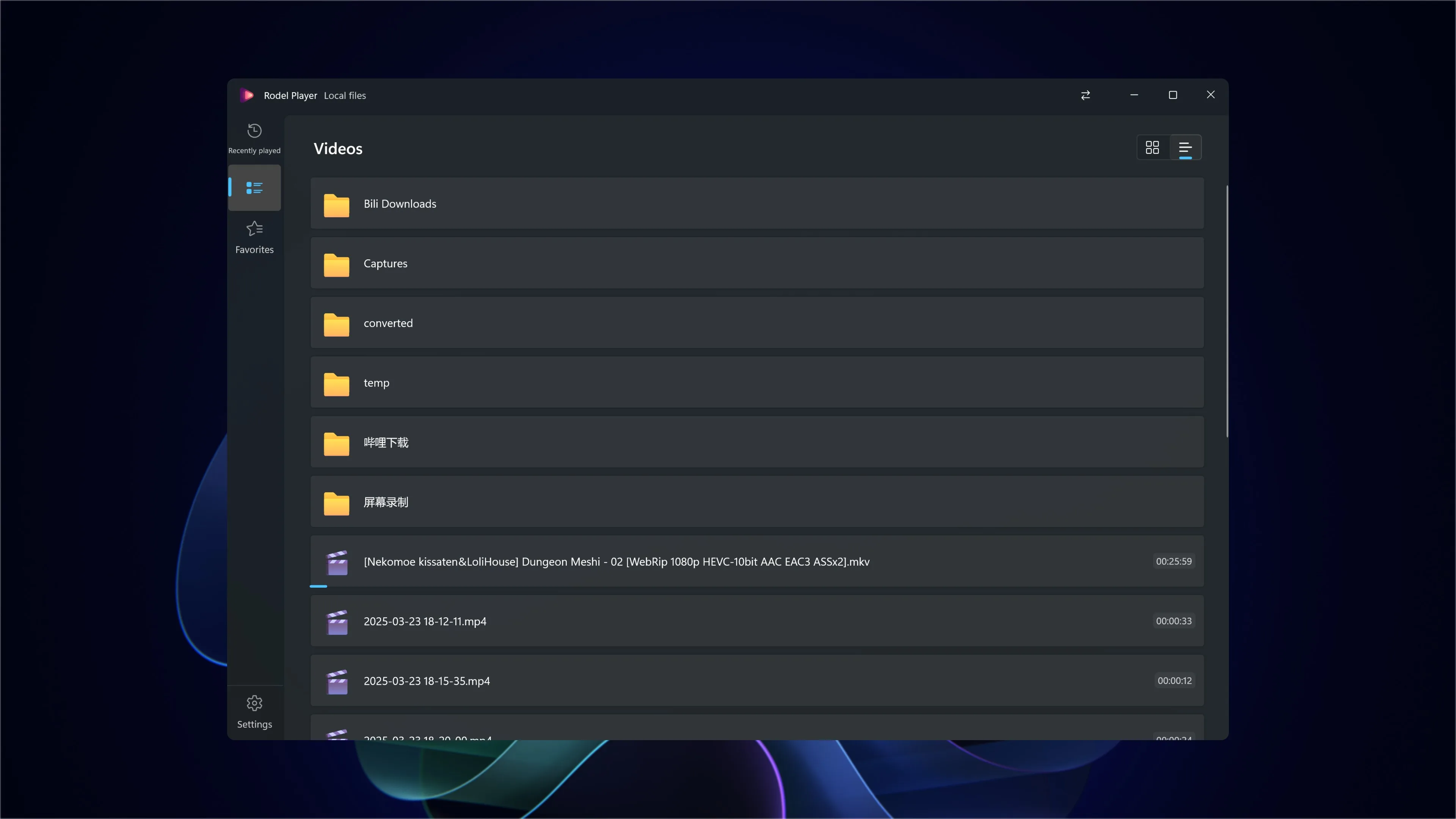Image resolution: width=1456 pixels, height=819 pixels.
Task: Open the 哔哩下载 folder icon
Action: point(336,444)
